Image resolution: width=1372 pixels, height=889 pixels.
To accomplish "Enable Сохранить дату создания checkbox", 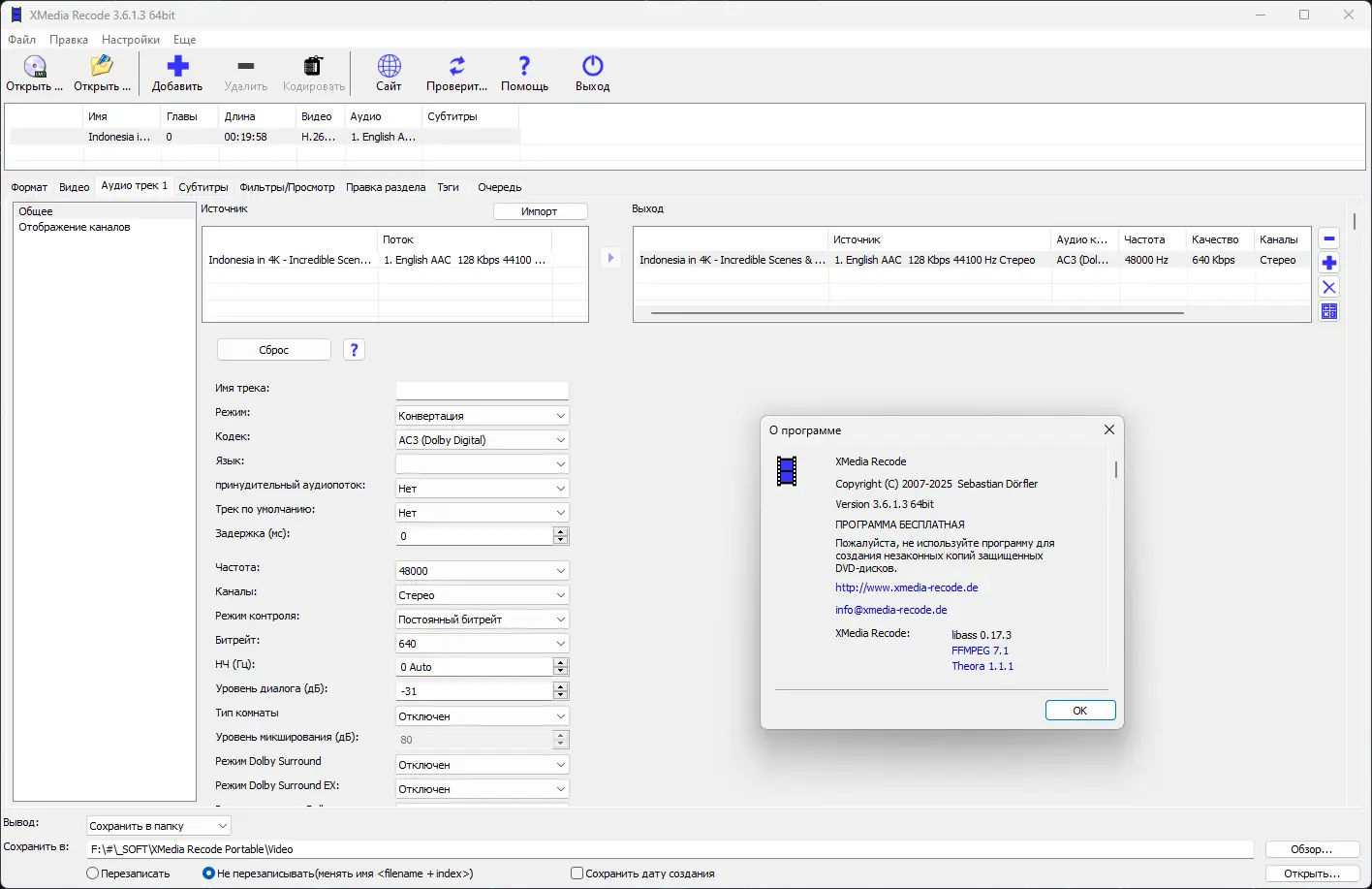I will [577, 873].
